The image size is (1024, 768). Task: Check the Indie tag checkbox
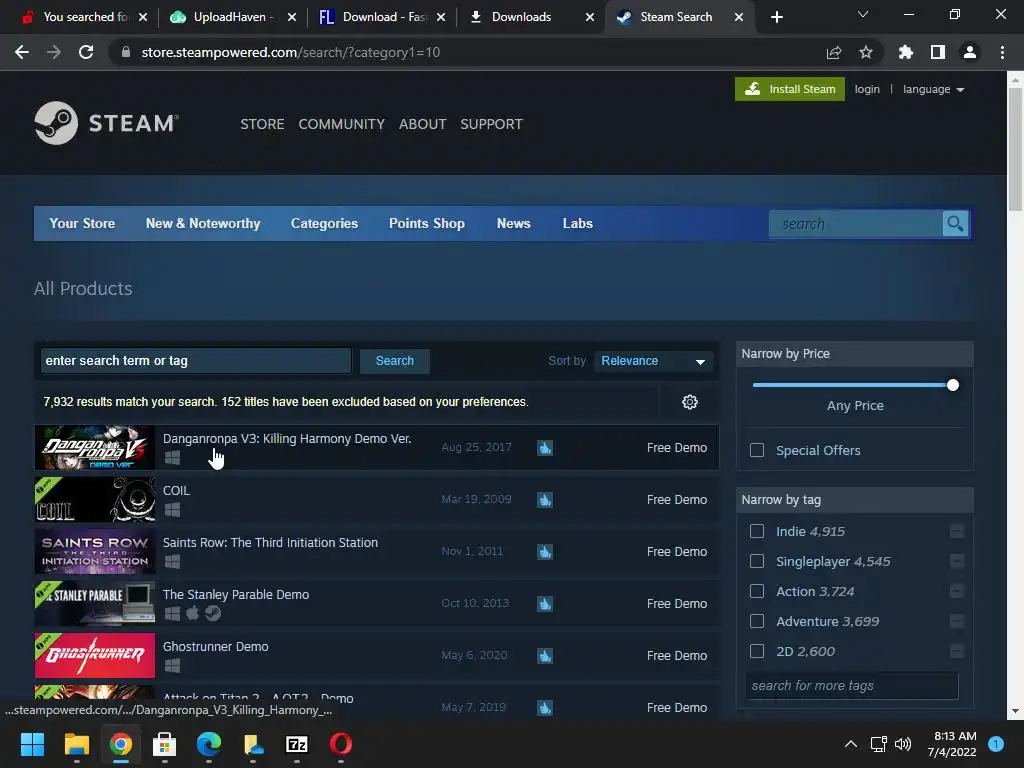(757, 531)
